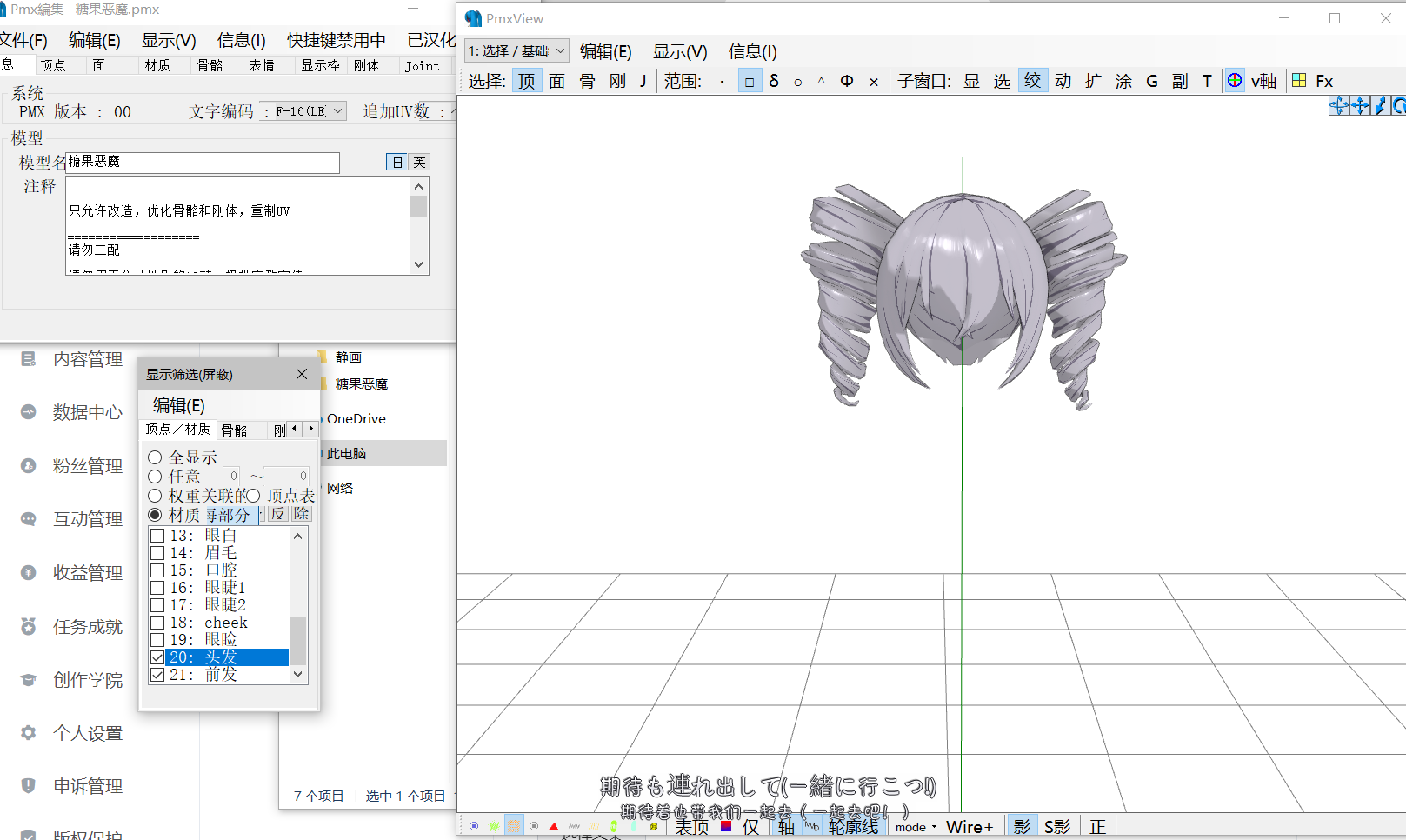
Task: Select rigid body (刚) selection mode
Action: (x=617, y=81)
